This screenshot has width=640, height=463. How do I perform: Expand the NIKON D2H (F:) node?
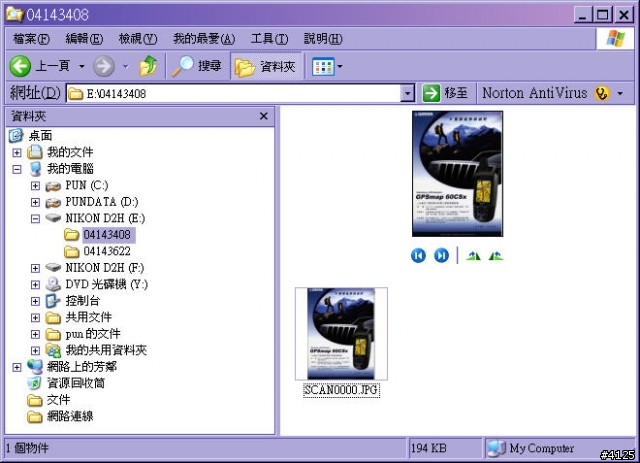tap(36, 268)
